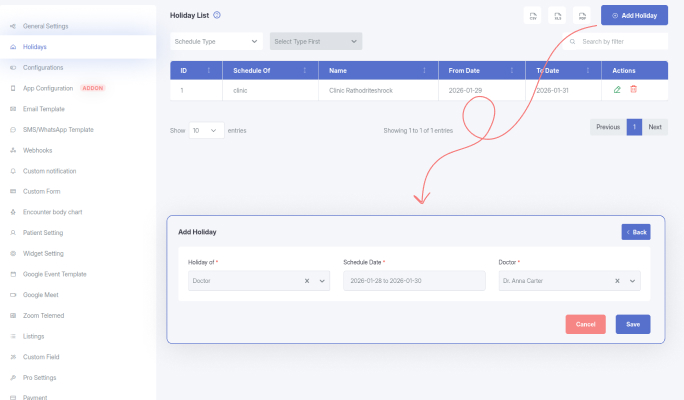The image size is (684, 400).
Task: Click the Back button in Add Holiday
Action: 636,232
